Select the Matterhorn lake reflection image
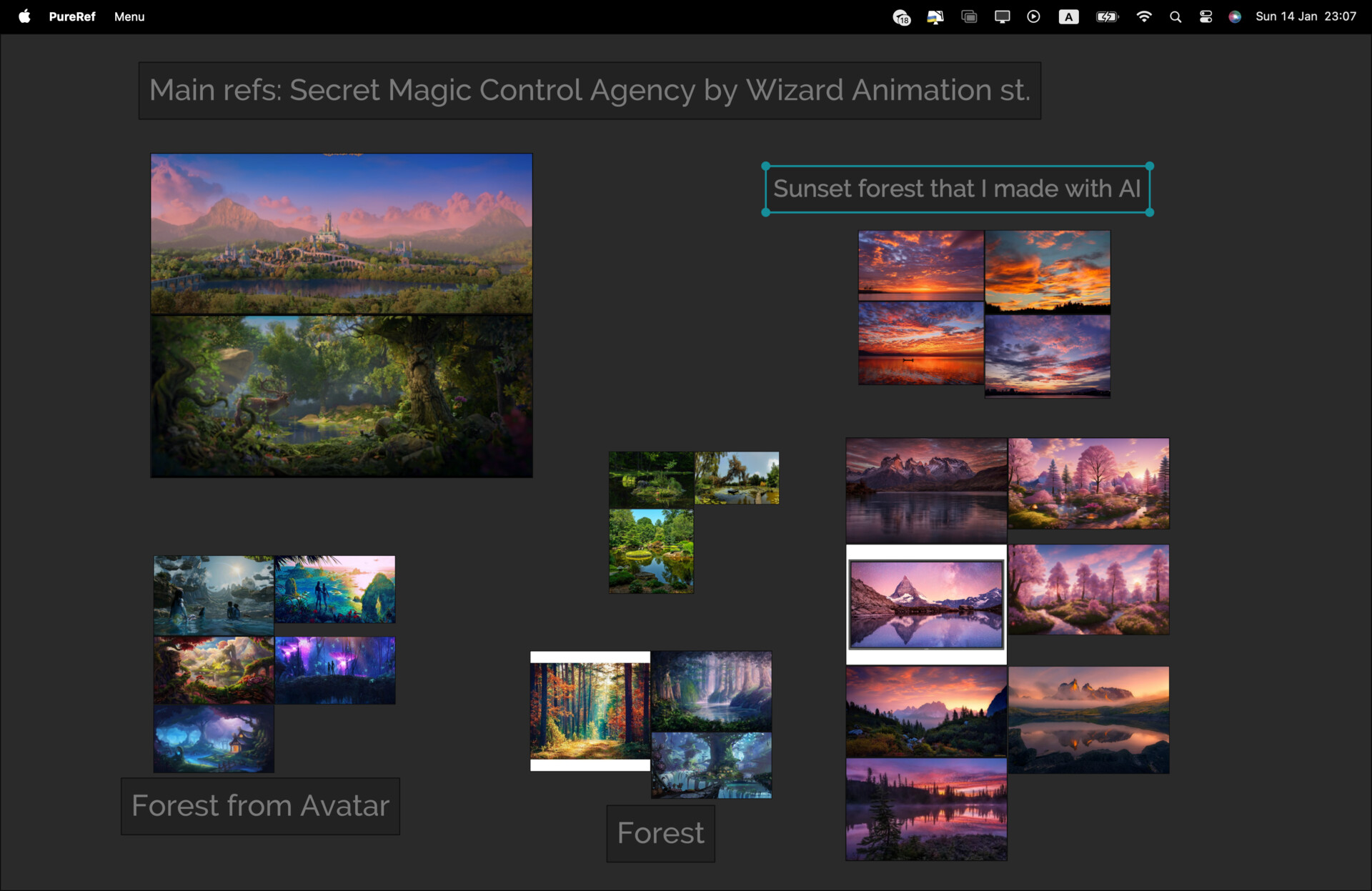Viewport: 1372px width, 891px height. (926, 604)
